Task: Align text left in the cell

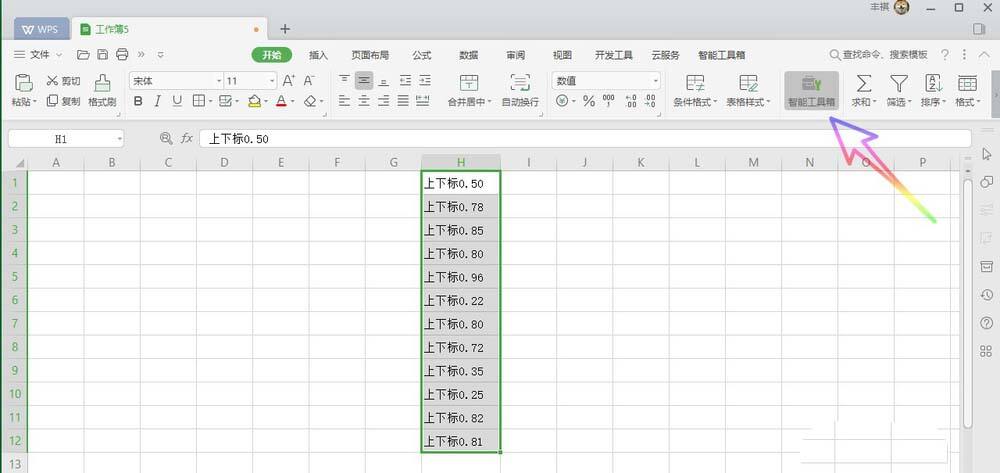Action: point(344,101)
